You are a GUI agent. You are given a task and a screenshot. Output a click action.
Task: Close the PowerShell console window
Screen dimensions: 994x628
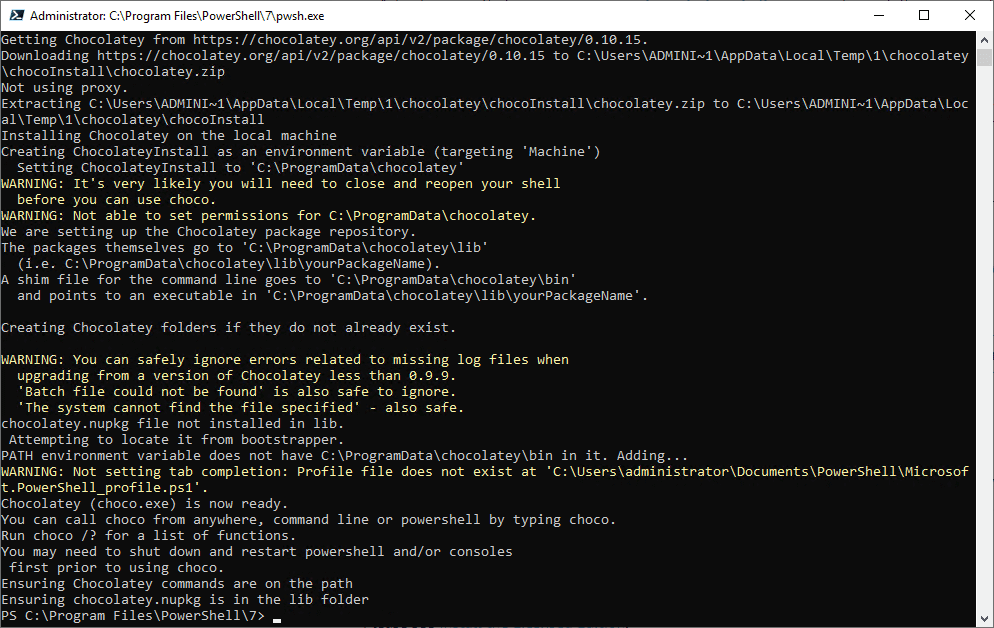[x=970, y=15]
